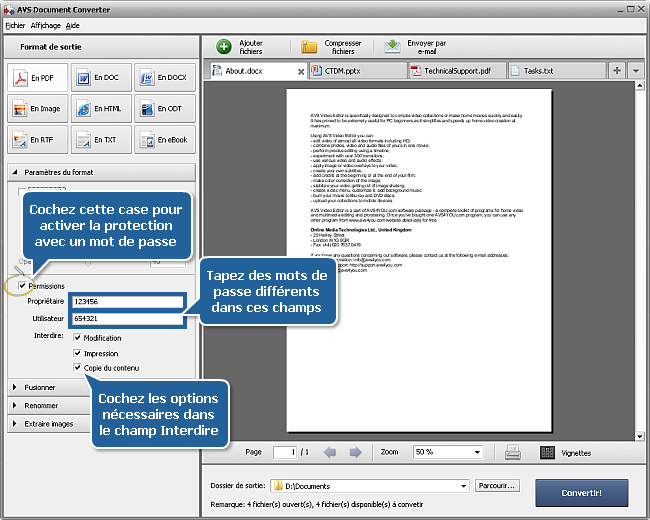Select En eBook output format
The height and width of the screenshot is (520, 650).
[x=165, y=140]
